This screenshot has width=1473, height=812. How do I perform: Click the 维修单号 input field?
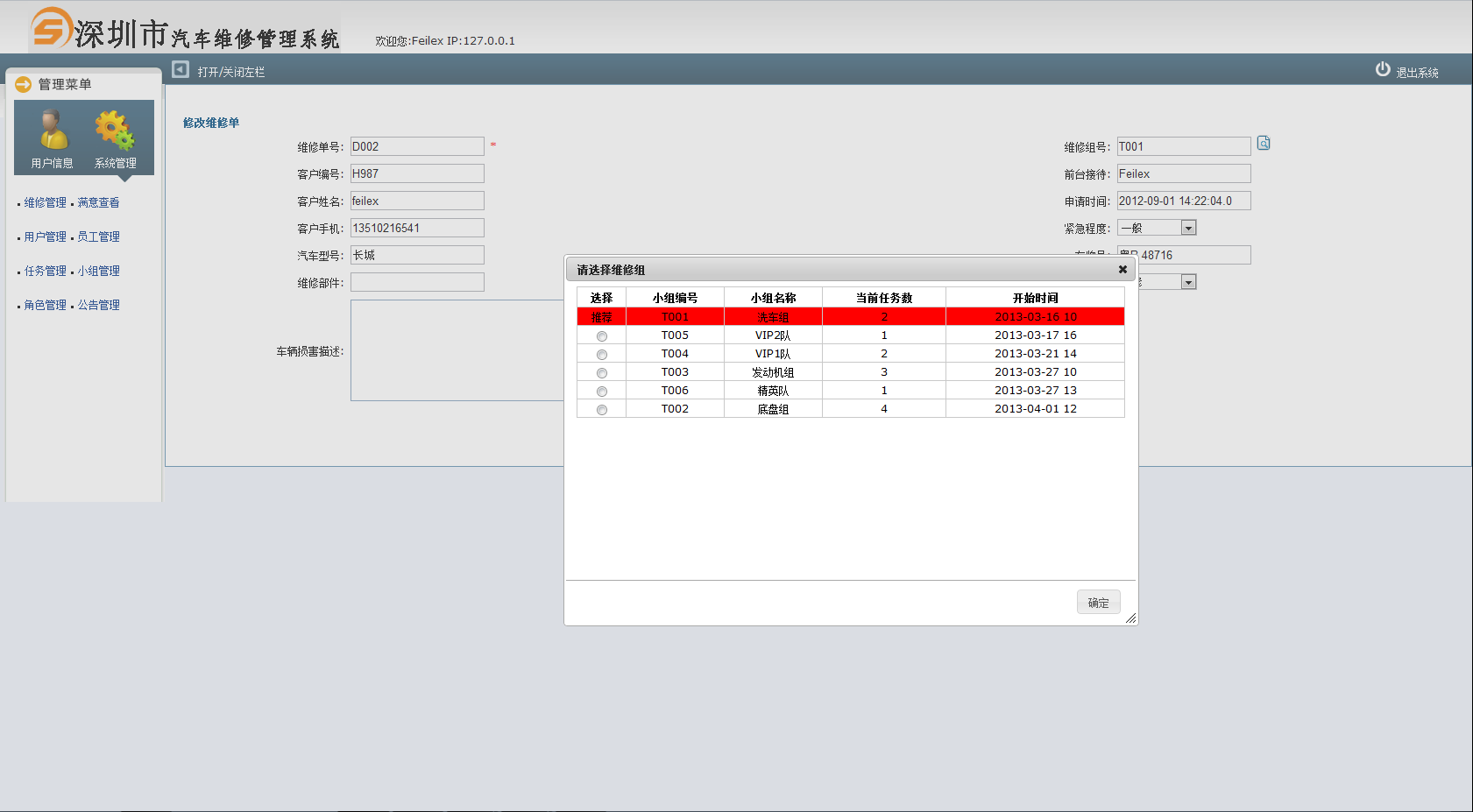click(417, 146)
